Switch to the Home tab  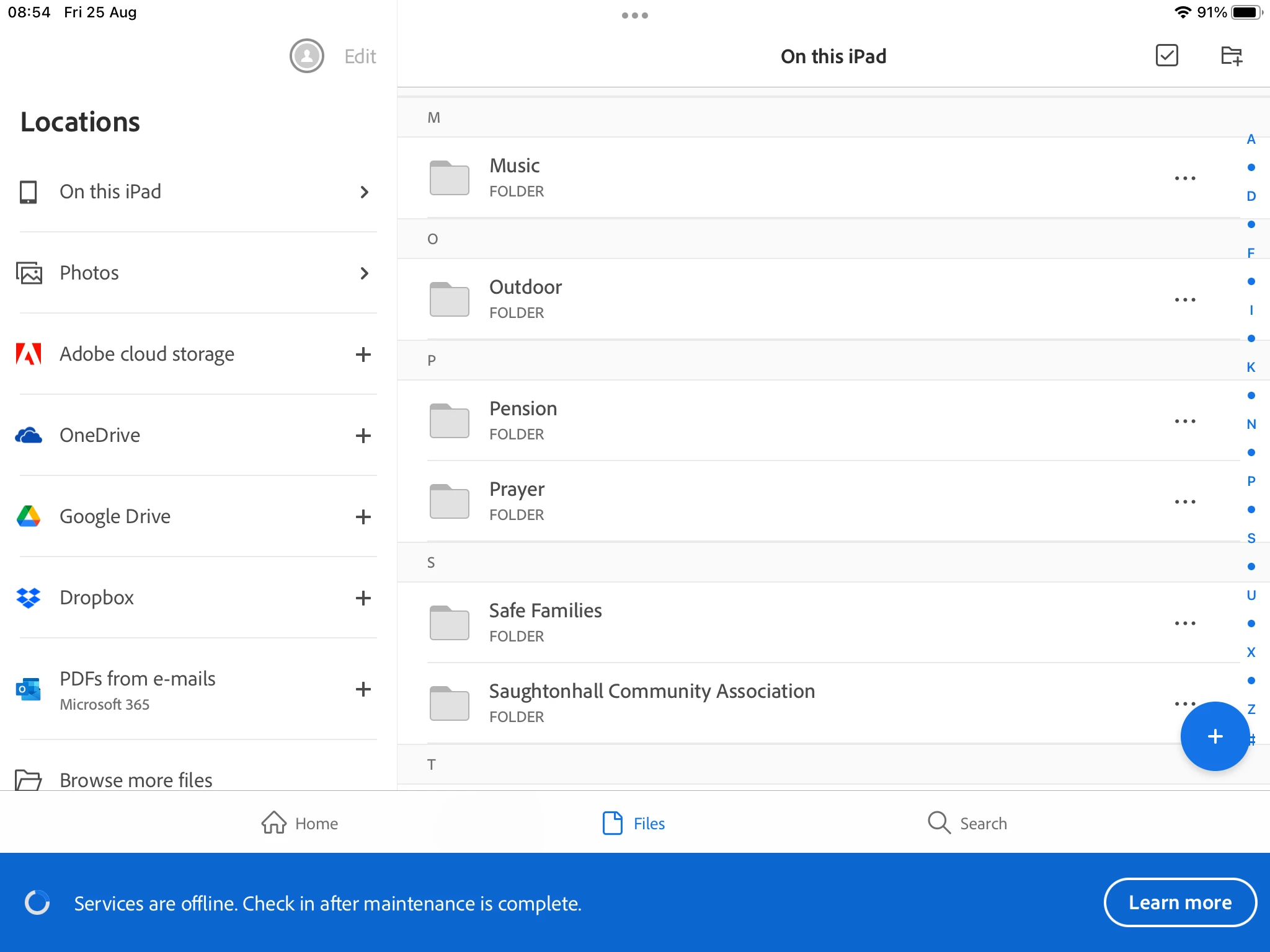pyautogui.click(x=300, y=823)
